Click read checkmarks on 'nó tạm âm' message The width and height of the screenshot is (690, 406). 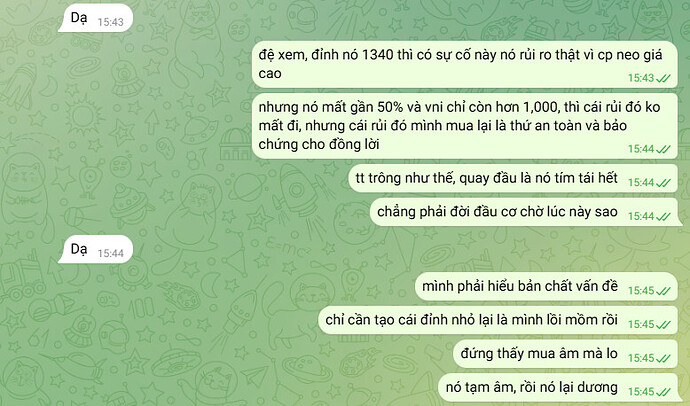[x=663, y=392]
